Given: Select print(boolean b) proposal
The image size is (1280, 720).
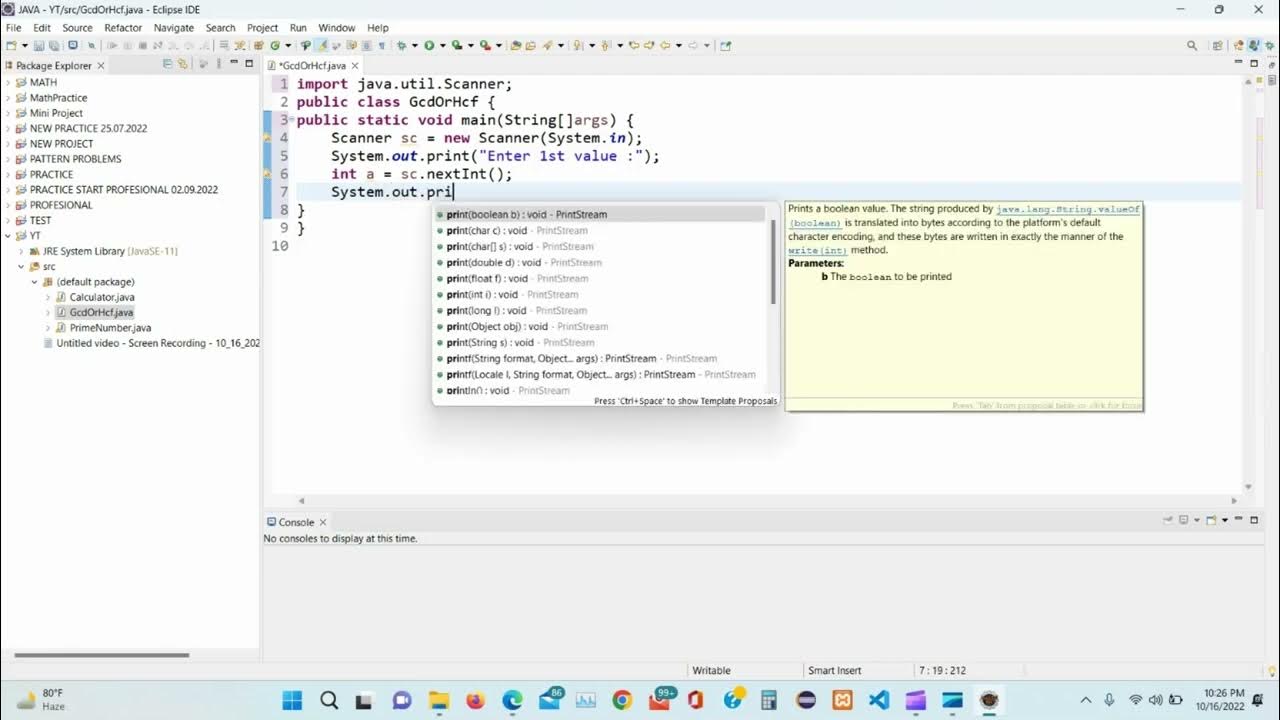Looking at the screenshot, I should 600,214.
